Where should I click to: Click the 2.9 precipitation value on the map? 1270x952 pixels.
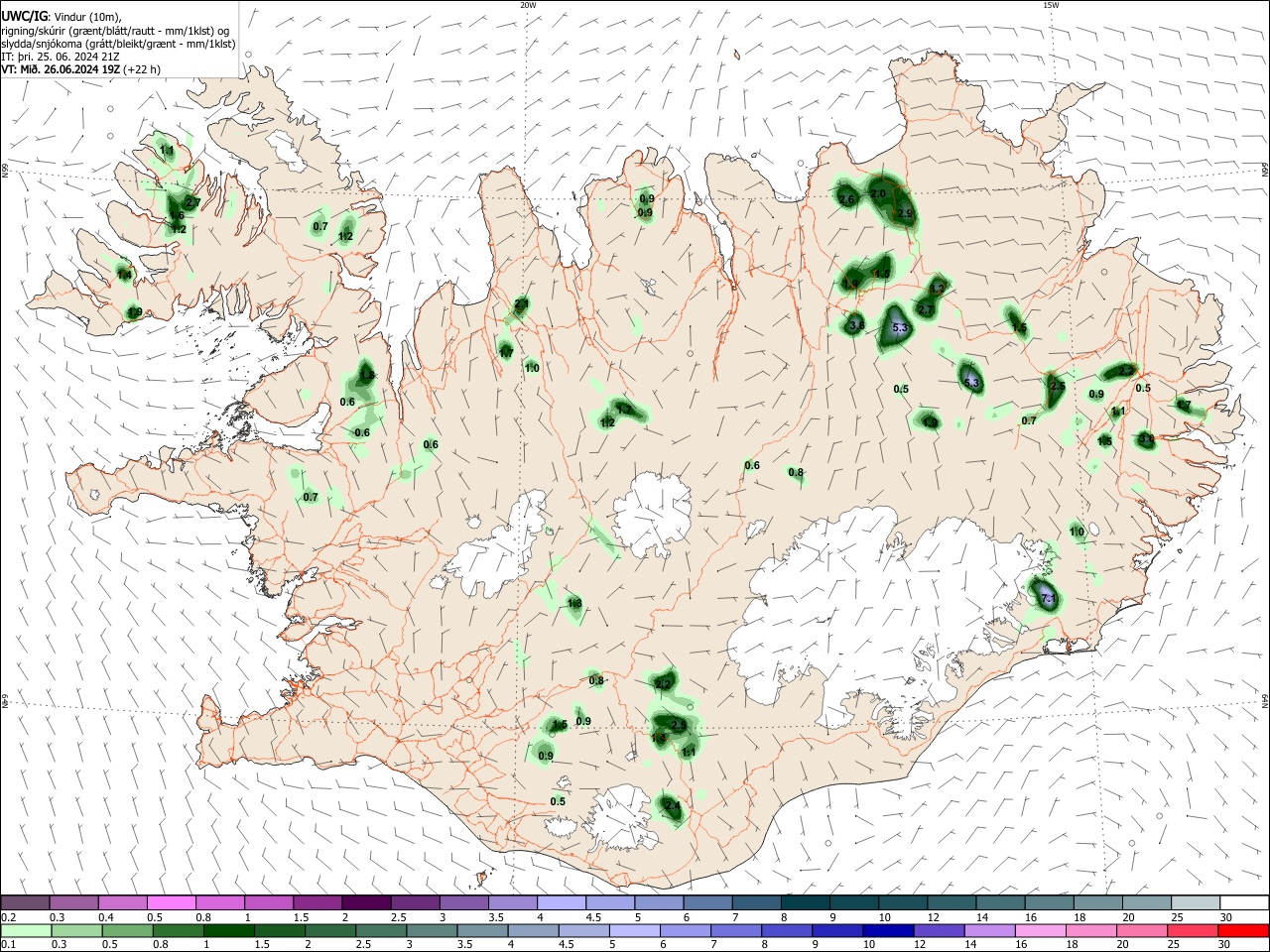point(905,213)
